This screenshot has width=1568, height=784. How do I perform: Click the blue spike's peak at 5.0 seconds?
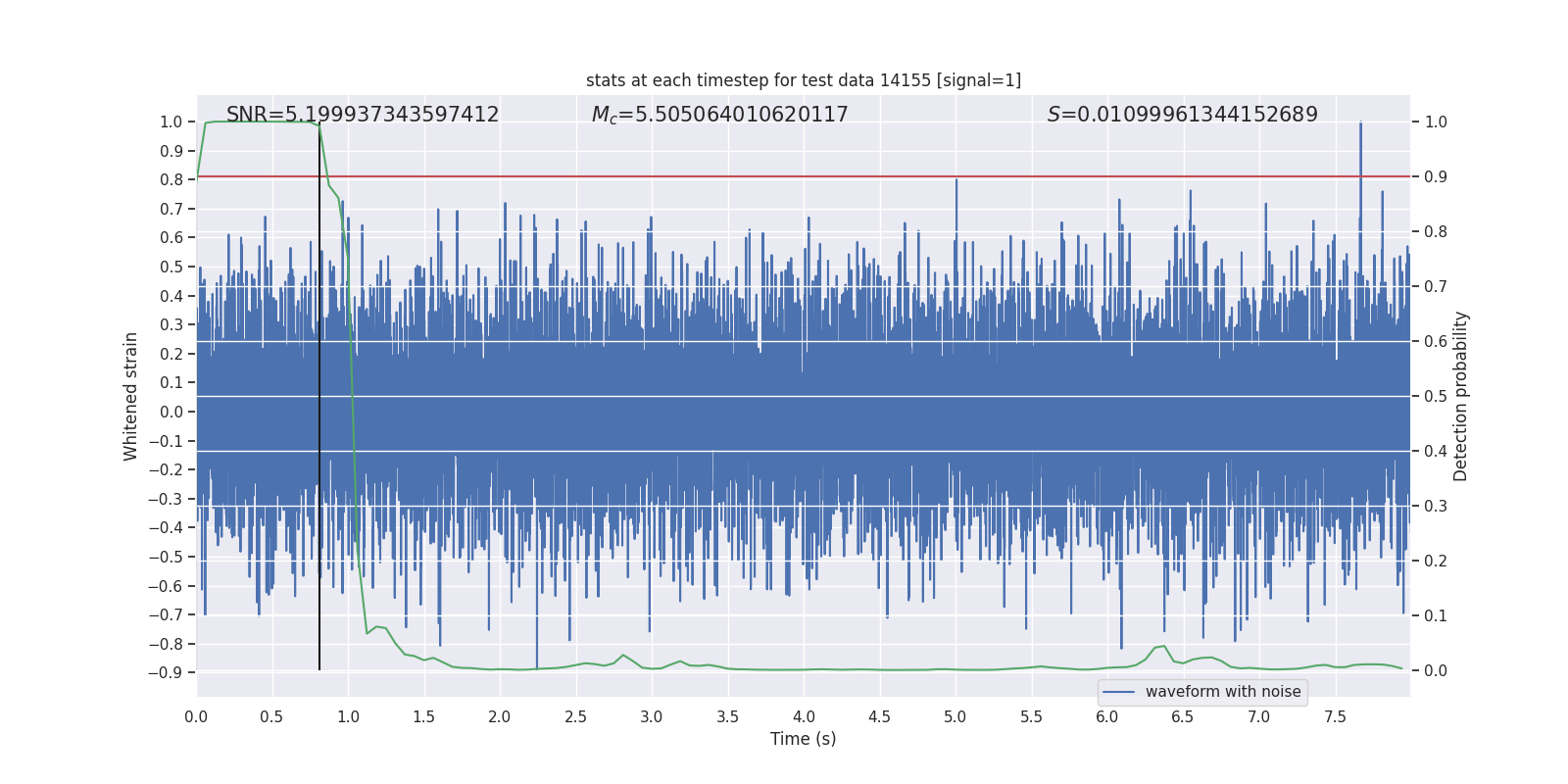(x=956, y=180)
